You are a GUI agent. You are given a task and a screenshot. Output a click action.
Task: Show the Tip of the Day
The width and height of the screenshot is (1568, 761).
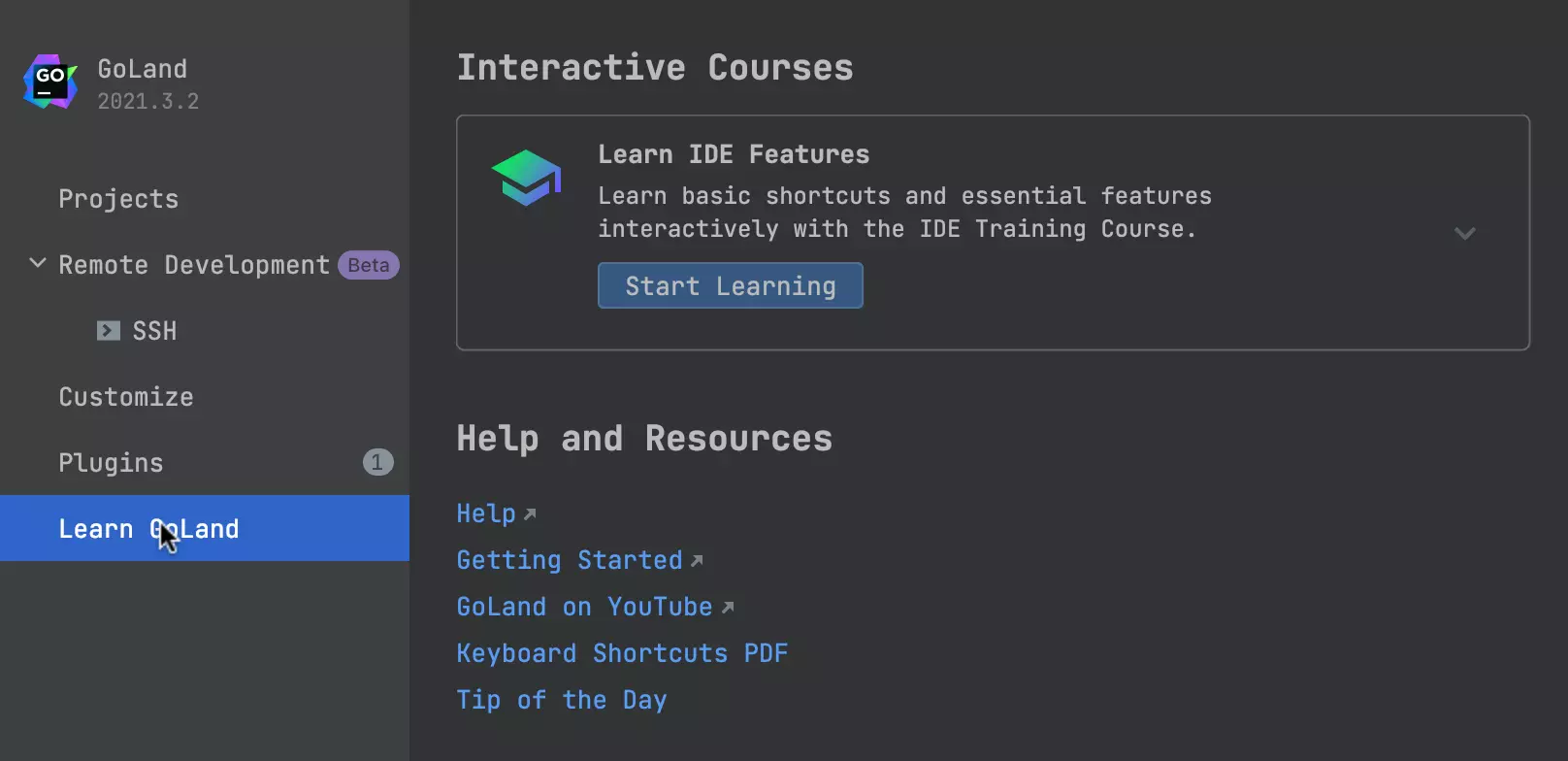(562, 700)
